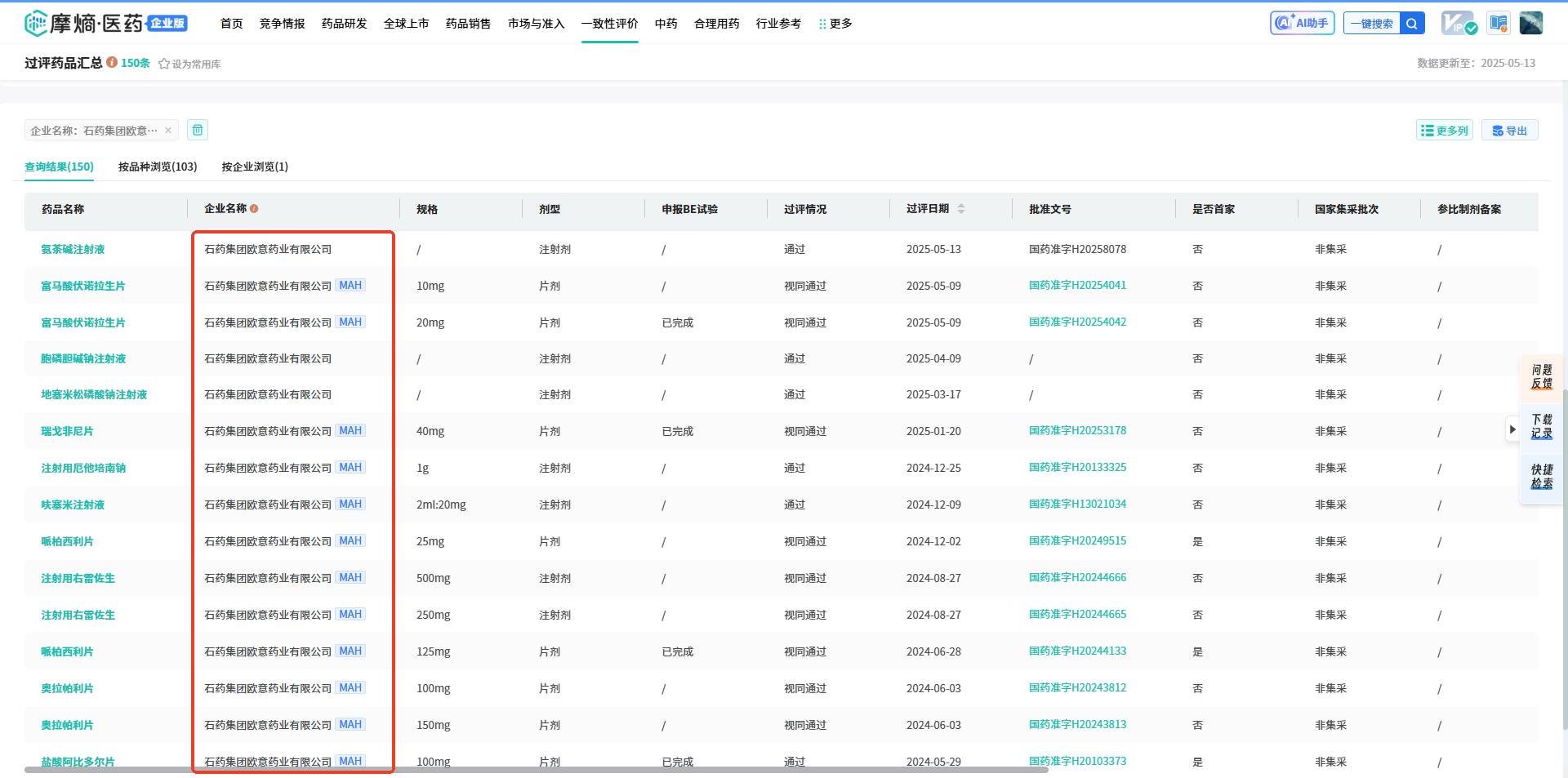Open 全球上市 navigation menu
Image resolution: width=1568 pixels, height=778 pixels.
tap(407, 24)
